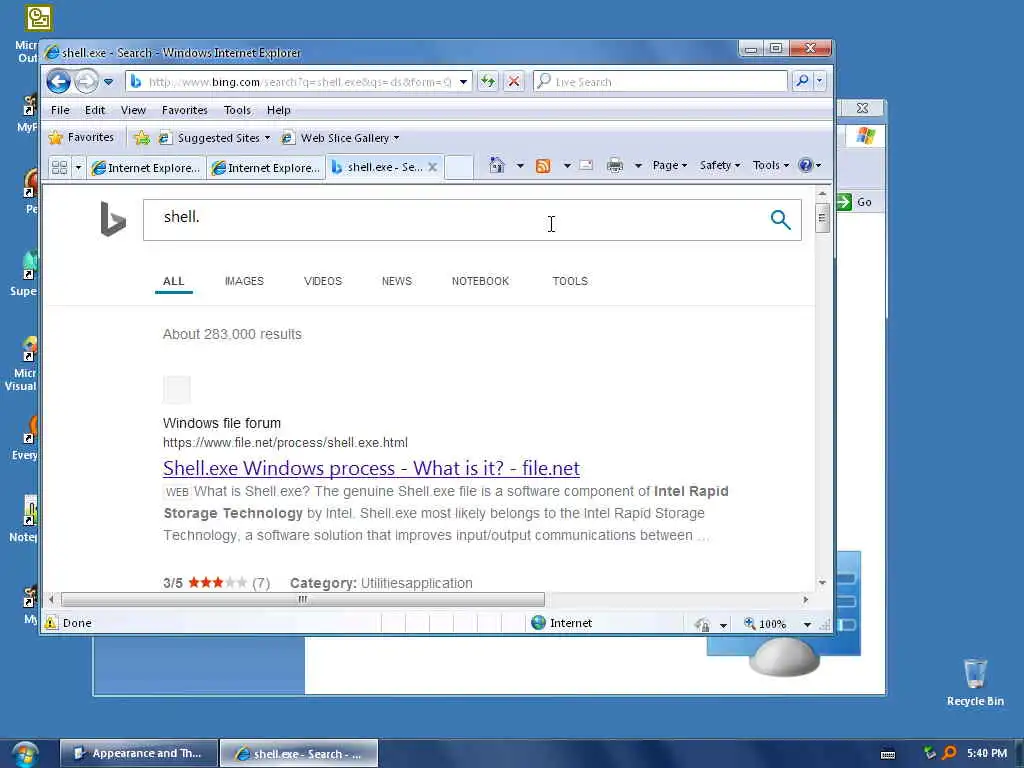Open the Favorites menu
This screenshot has width=1024, height=768.
pos(185,110)
